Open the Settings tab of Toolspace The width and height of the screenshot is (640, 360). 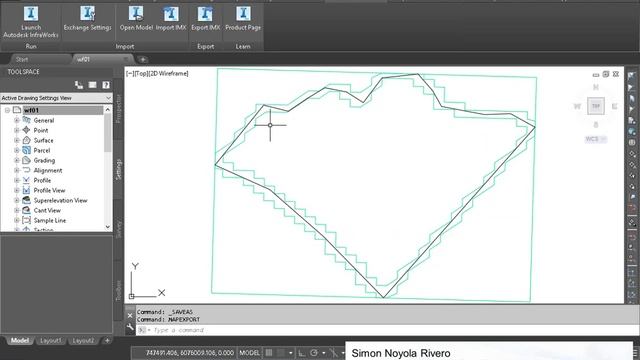118,169
